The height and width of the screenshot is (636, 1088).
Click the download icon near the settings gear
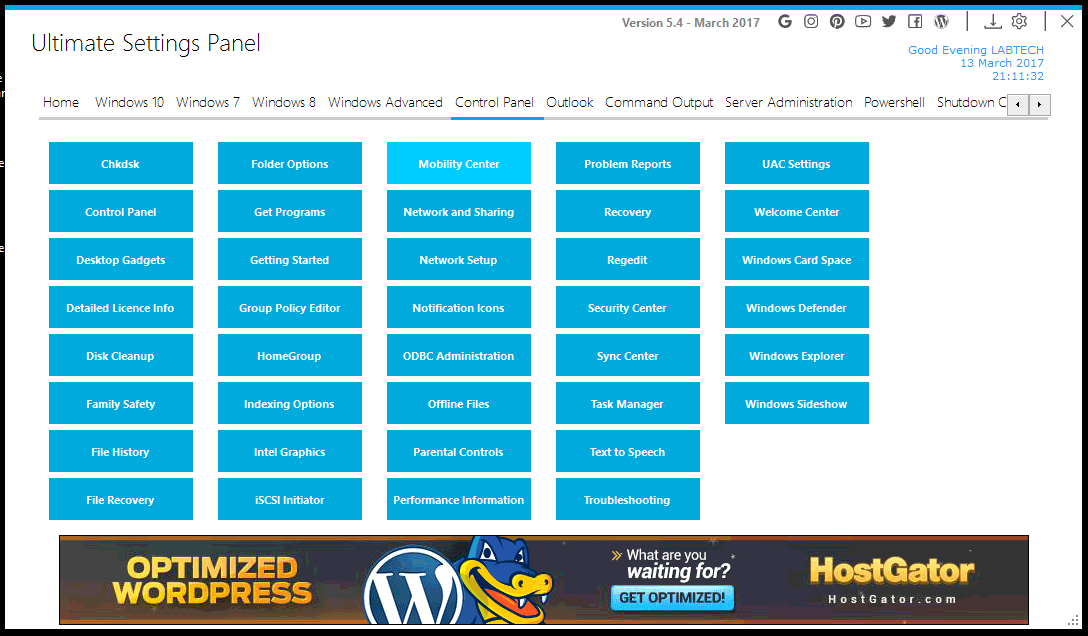coord(992,20)
